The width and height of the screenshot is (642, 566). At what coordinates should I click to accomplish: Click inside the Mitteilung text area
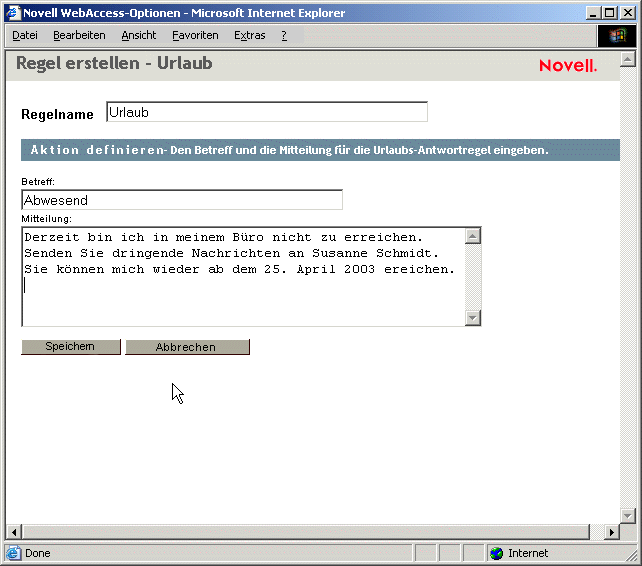point(243,277)
